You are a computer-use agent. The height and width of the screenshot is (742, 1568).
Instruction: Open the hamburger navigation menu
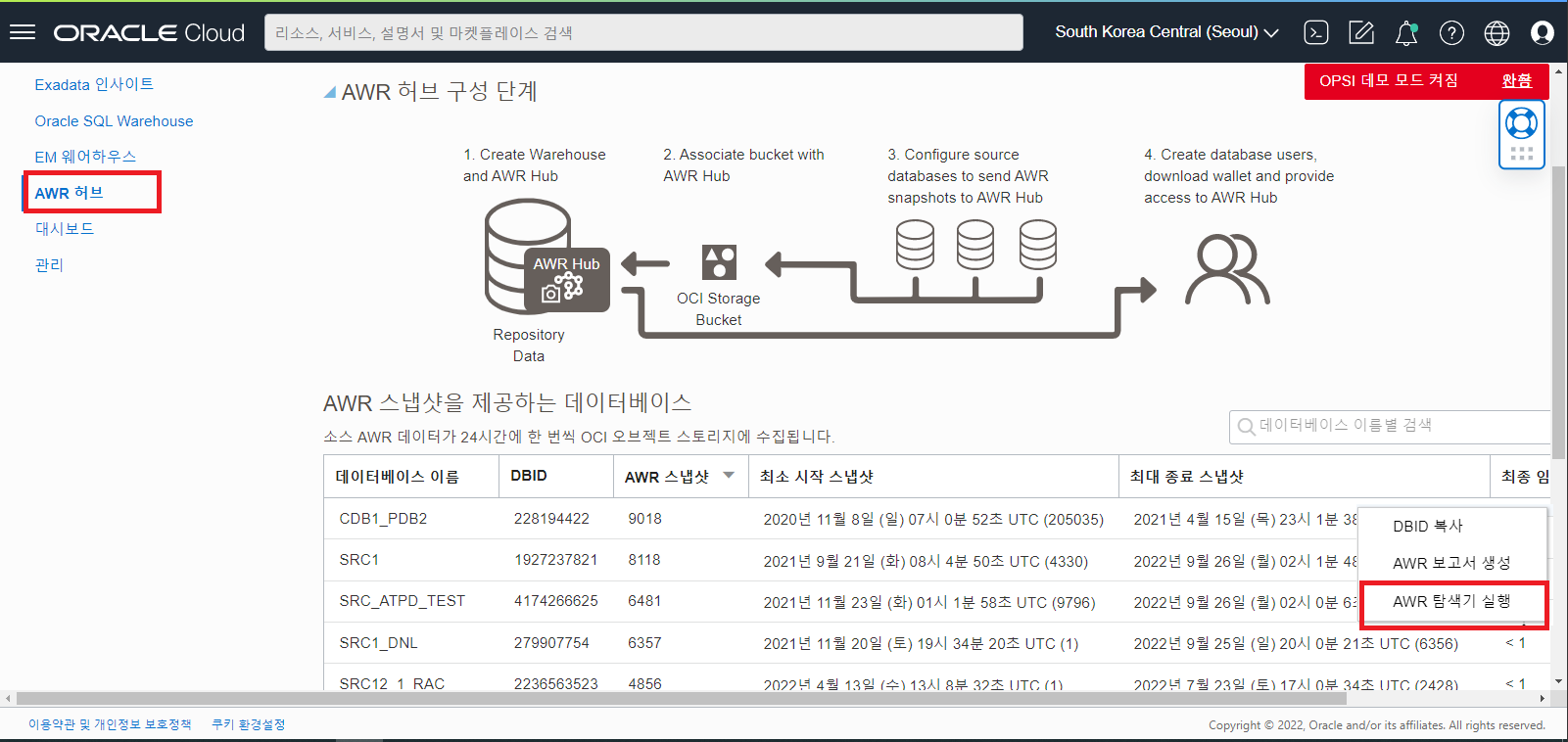[23, 32]
